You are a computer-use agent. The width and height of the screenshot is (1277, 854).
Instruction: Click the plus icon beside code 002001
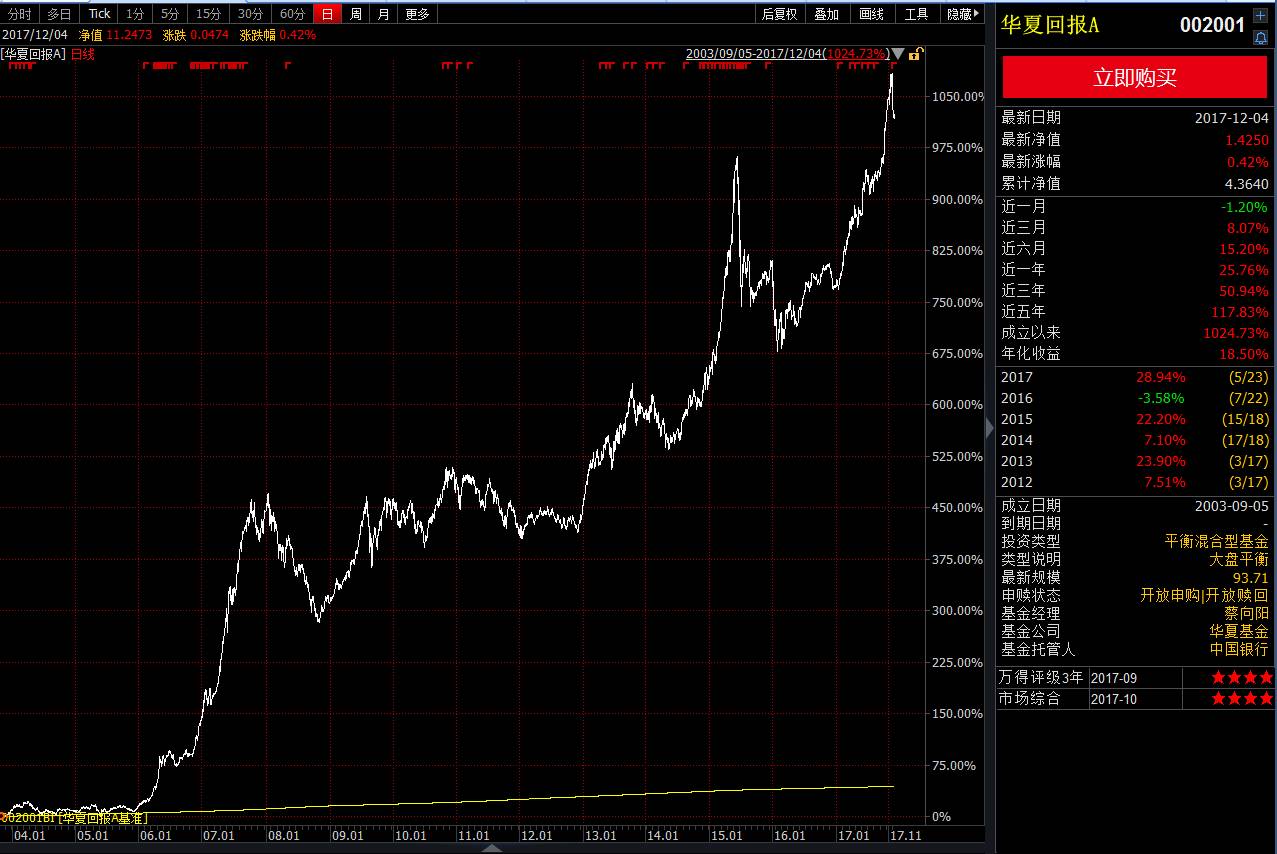[x=1260, y=17]
